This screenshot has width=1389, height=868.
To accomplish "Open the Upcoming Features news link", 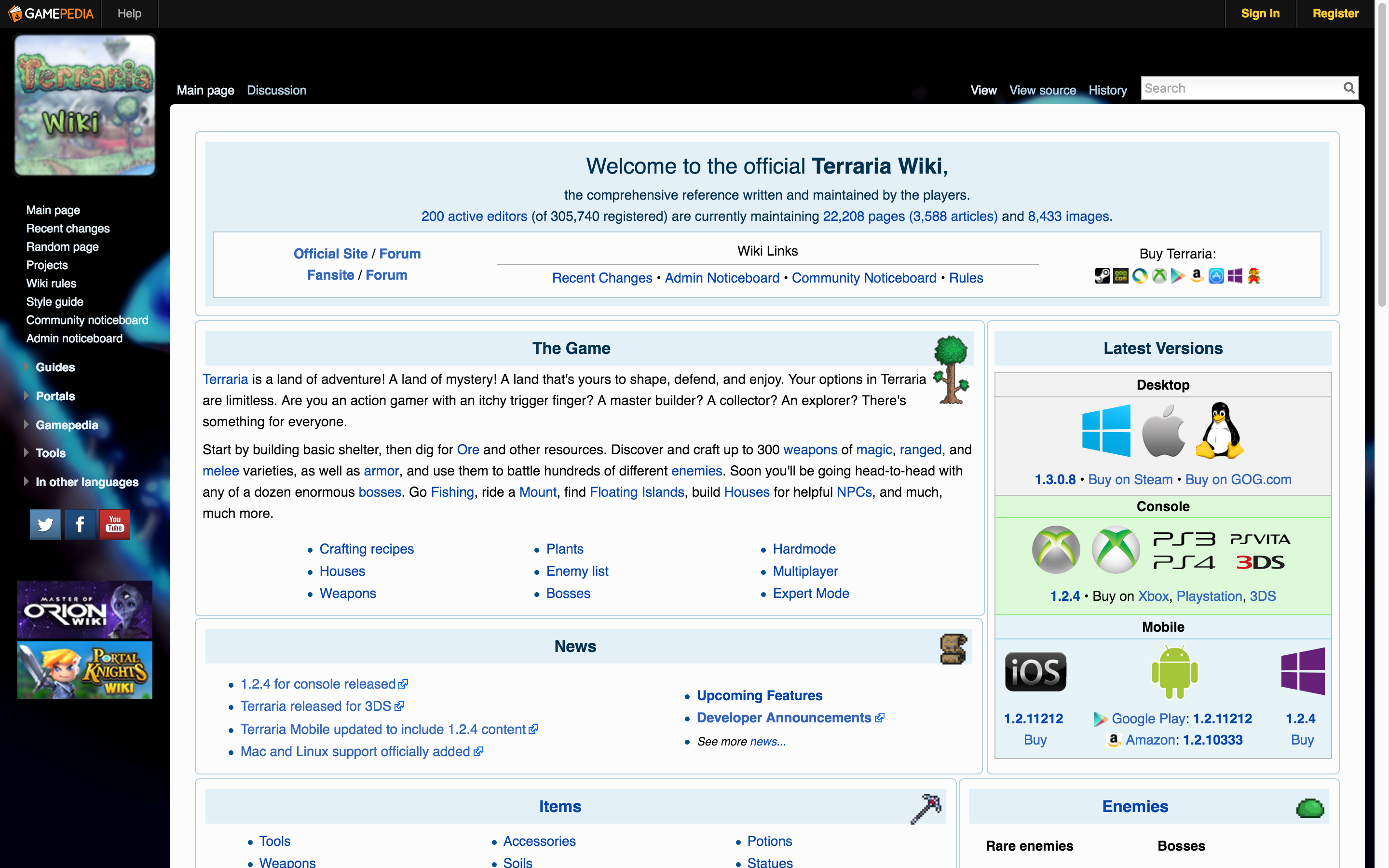I will tap(759, 695).
